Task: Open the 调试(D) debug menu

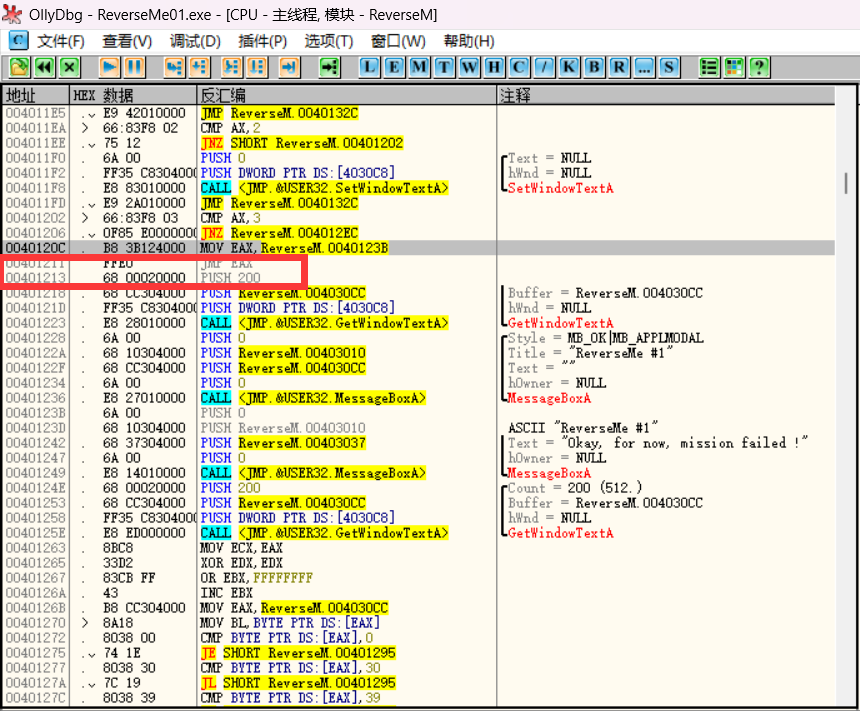Action: click(x=195, y=41)
